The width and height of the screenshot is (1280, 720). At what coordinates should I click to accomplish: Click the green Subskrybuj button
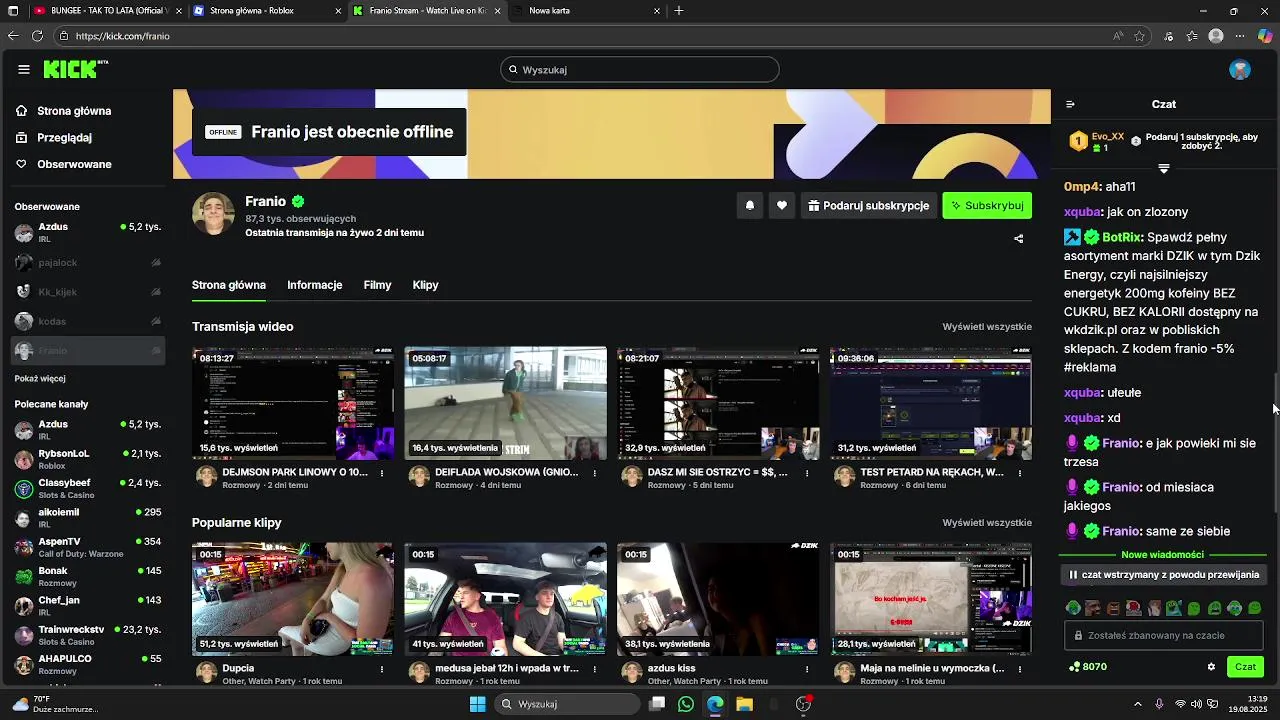[x=987, y=205]
